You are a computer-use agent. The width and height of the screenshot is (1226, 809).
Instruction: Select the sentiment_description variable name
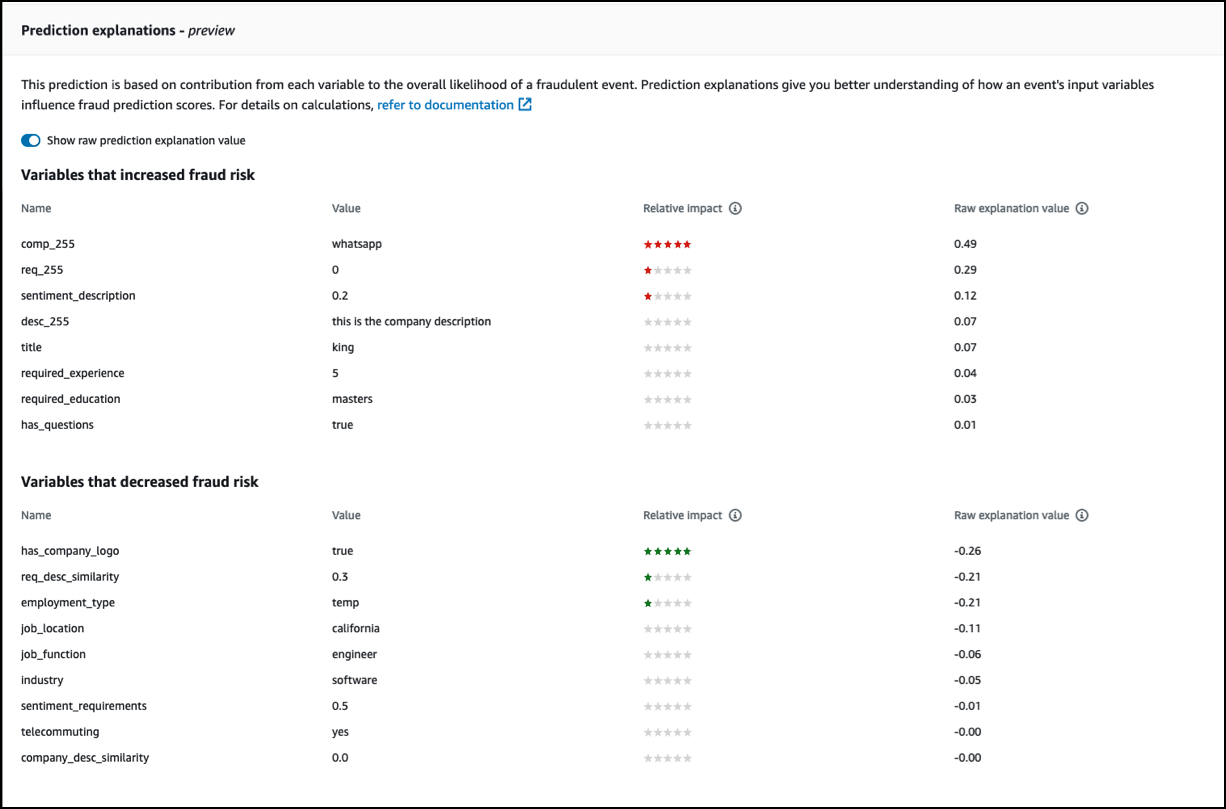coord(78,296)
